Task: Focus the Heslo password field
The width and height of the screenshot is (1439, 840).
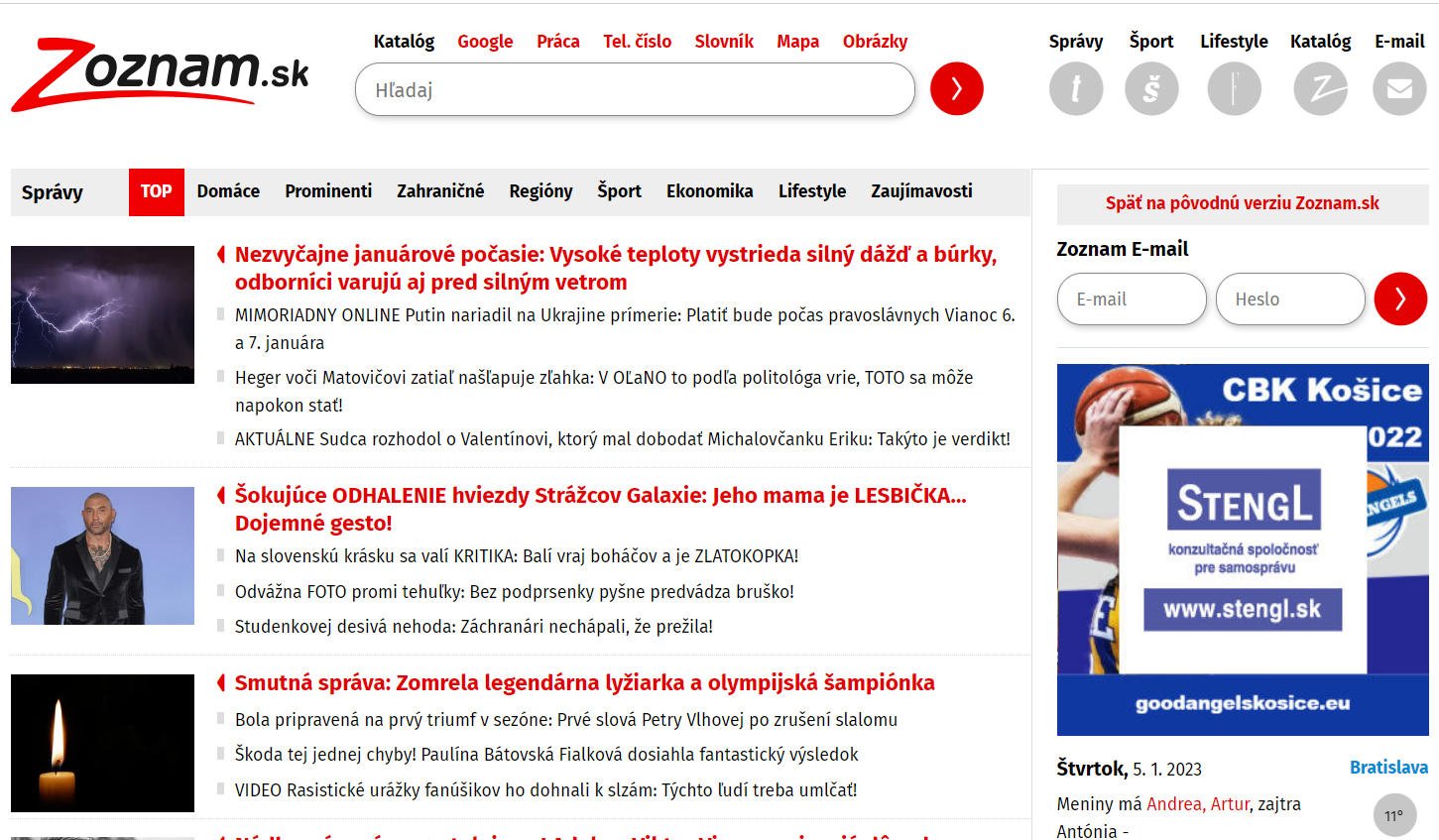Action: (x=1289, y=300)
